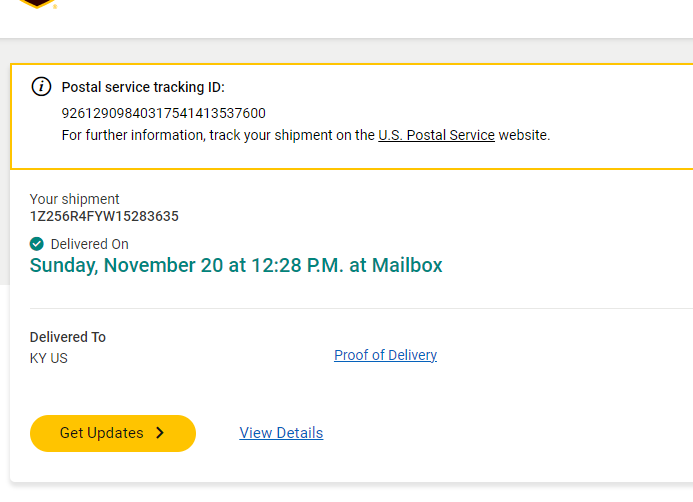The width and height of the screenshot is (693, 502).
Task: Click the KY US destination text
Action: coord(49,358)
